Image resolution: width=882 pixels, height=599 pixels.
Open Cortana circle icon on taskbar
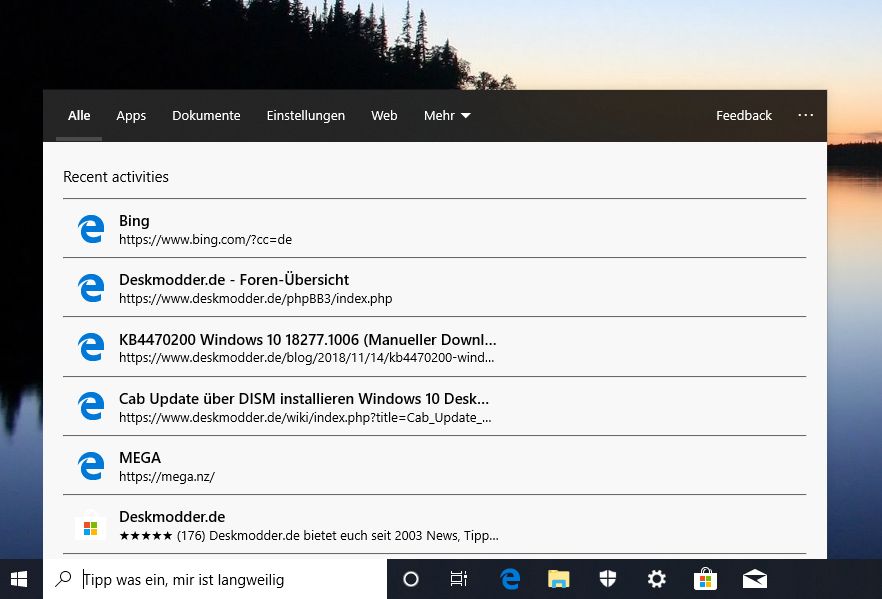[411, 579]
